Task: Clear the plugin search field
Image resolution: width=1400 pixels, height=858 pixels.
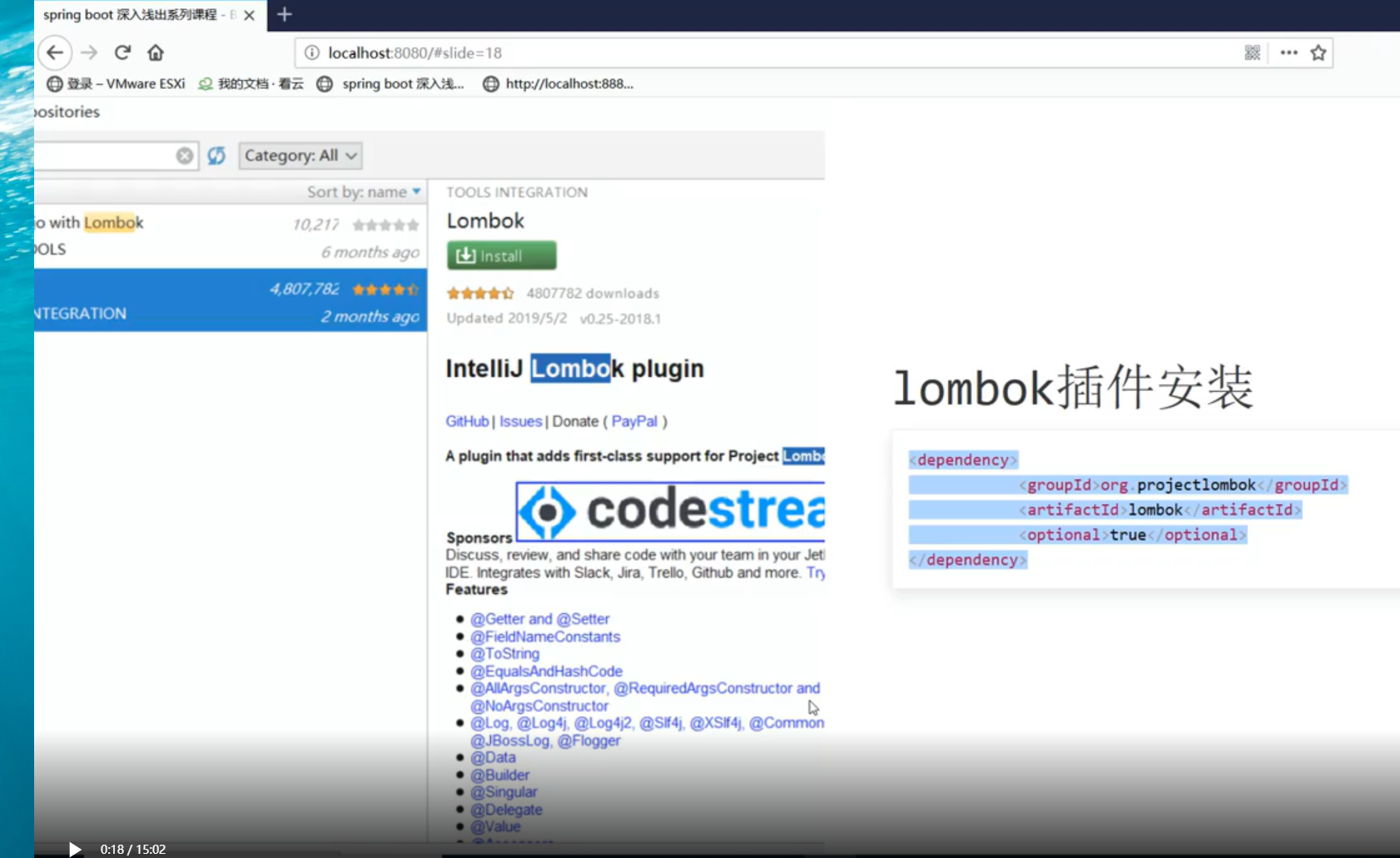Action: pyautogui.click(x=185, y=156)
